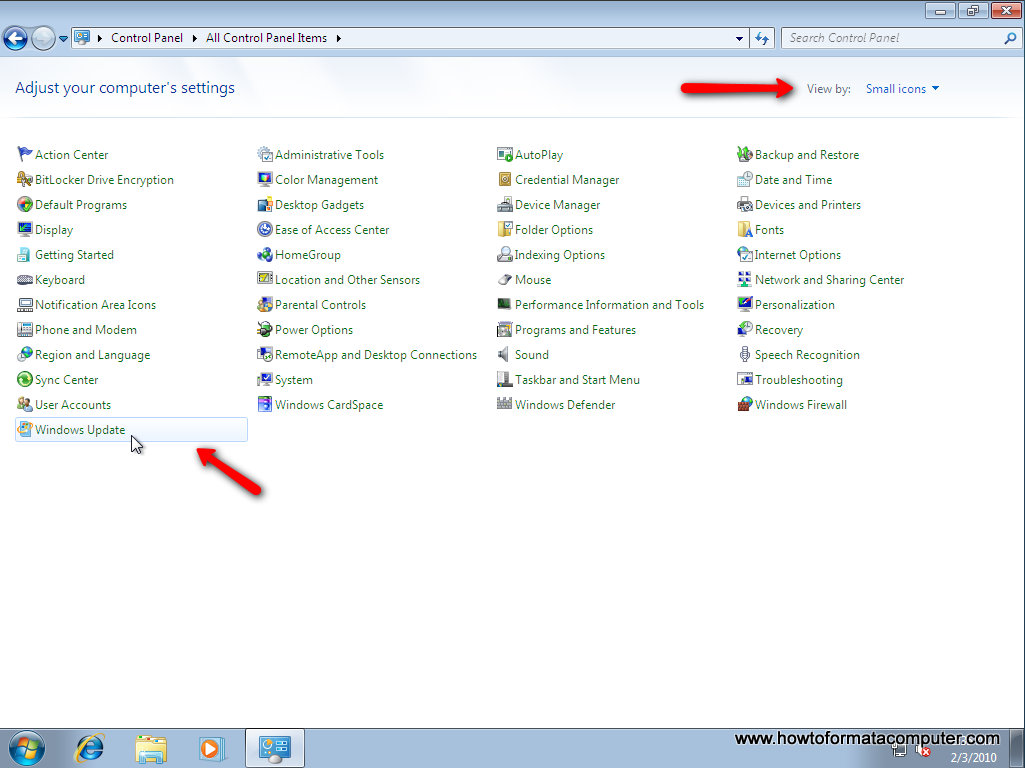Open Performance Information and Tools link
The image size is (1025, 768).
609,305
